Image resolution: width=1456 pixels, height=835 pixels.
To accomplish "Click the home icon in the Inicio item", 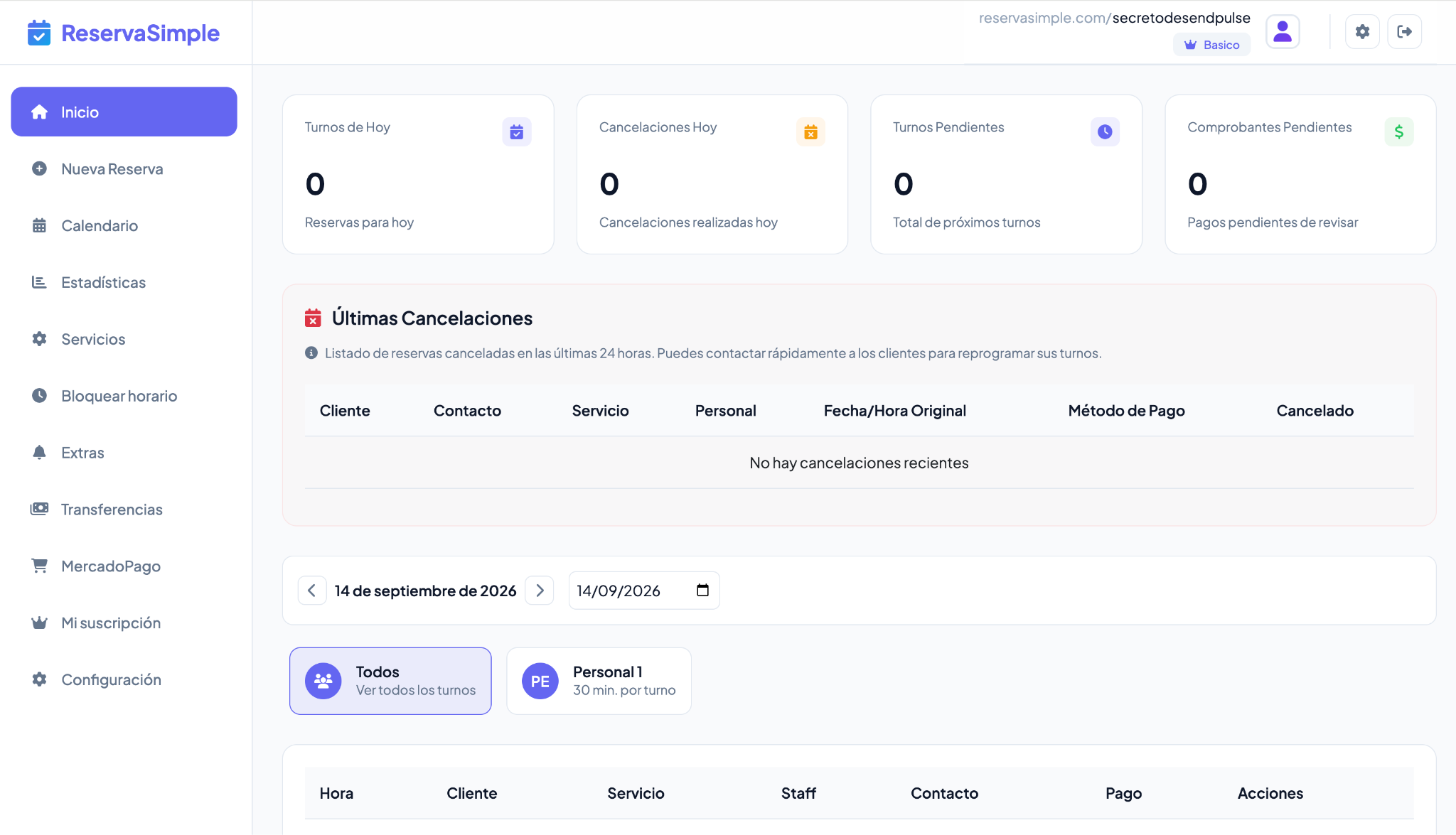I will tap(40, 112).
